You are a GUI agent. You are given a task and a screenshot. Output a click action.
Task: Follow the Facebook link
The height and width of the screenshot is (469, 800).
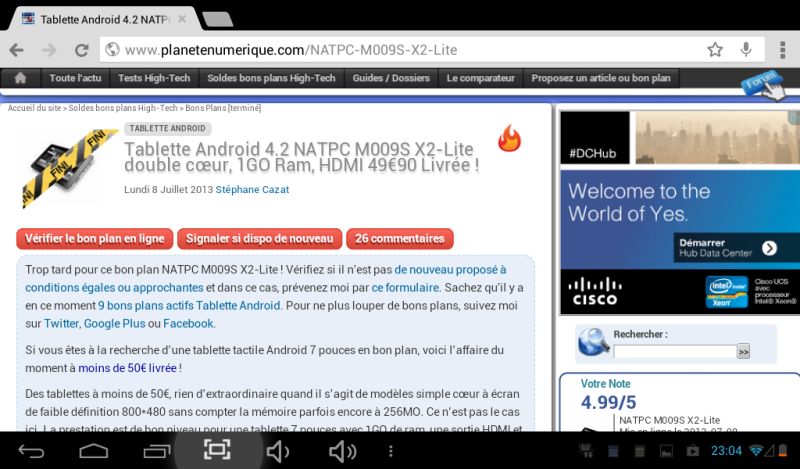click(188, 324)
